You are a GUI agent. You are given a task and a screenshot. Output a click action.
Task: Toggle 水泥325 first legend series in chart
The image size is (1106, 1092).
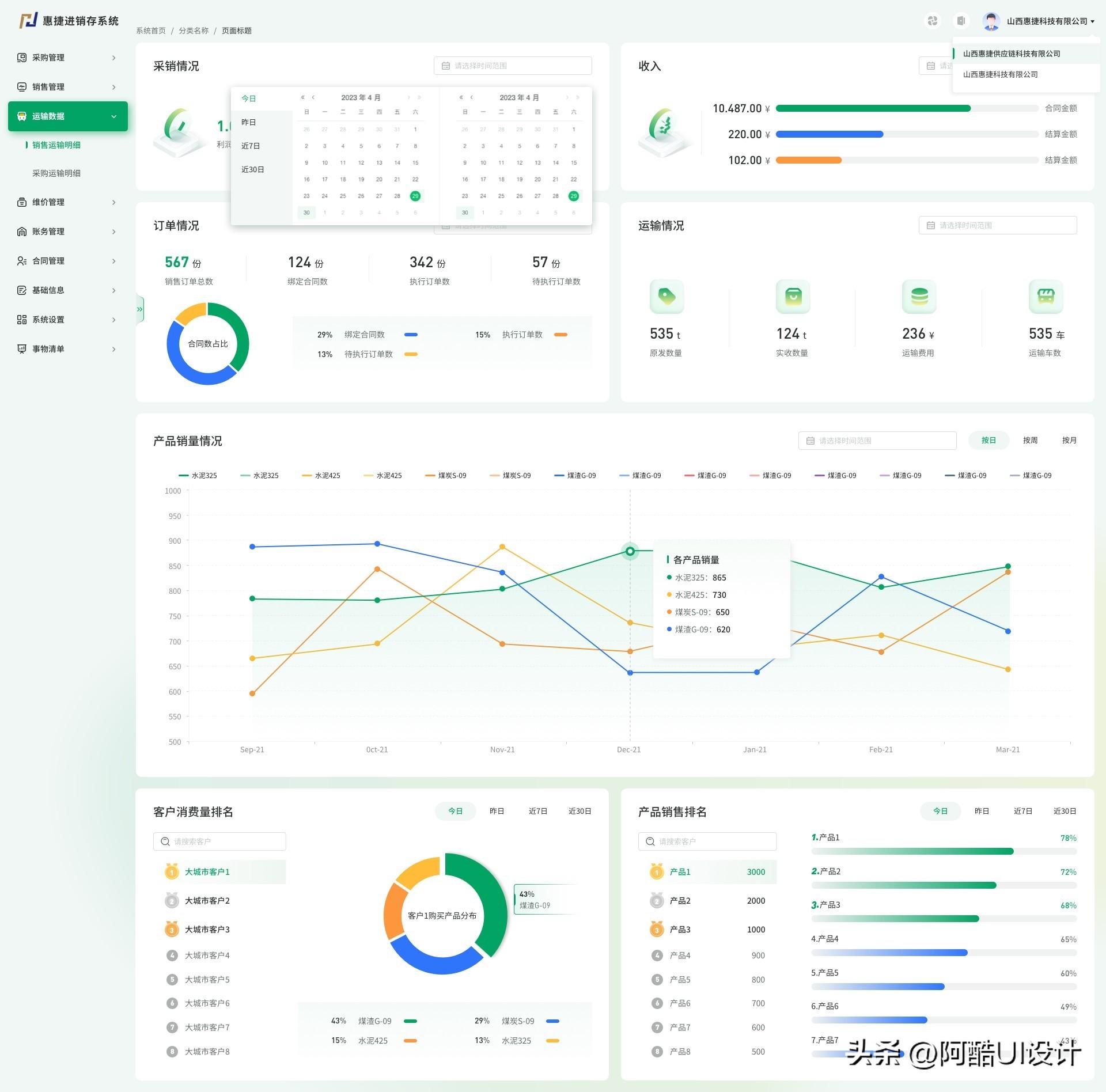198,476
